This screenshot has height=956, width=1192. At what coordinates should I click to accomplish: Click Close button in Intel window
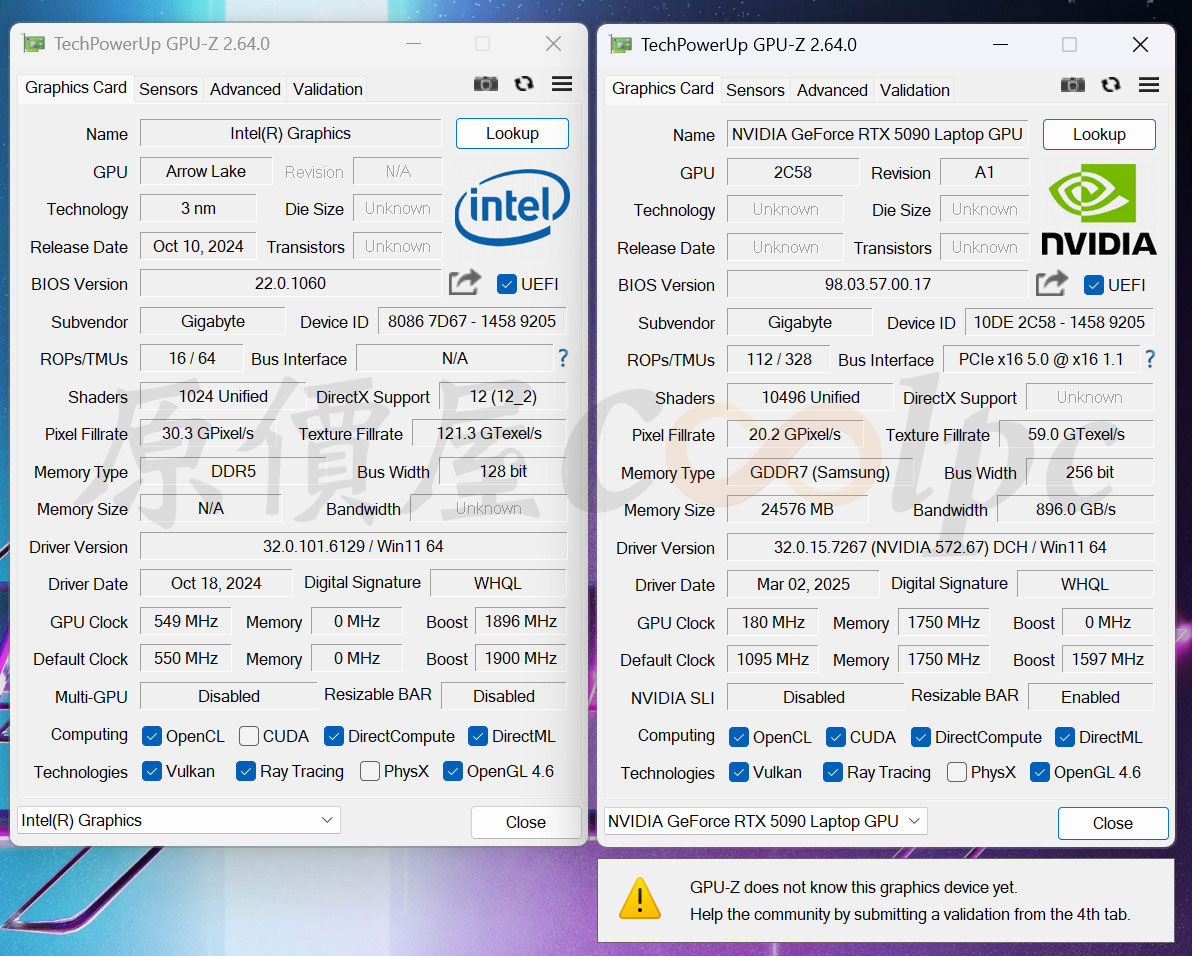526,822
